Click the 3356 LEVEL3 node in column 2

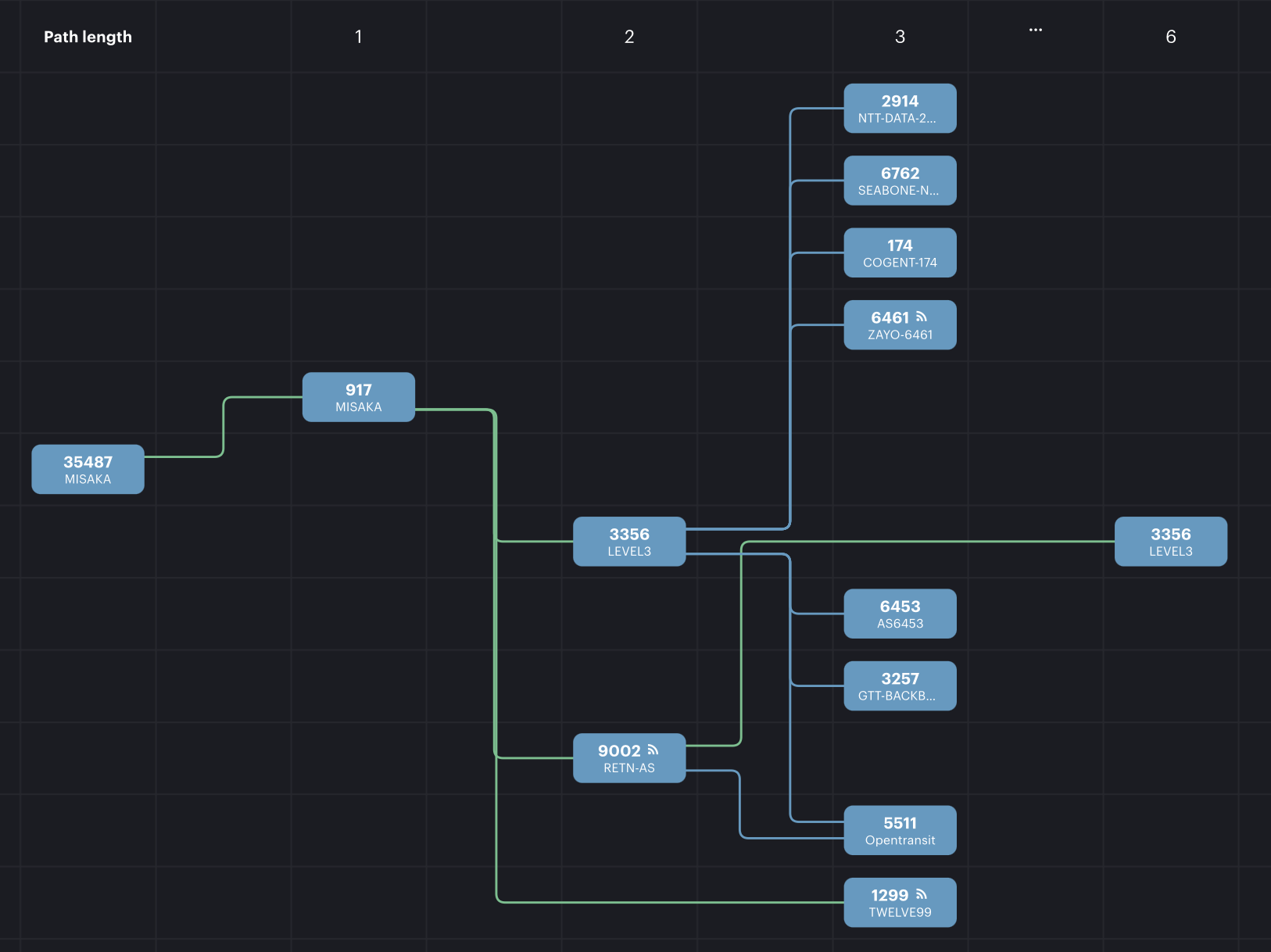pyautogui.click(x=628, y=542)
